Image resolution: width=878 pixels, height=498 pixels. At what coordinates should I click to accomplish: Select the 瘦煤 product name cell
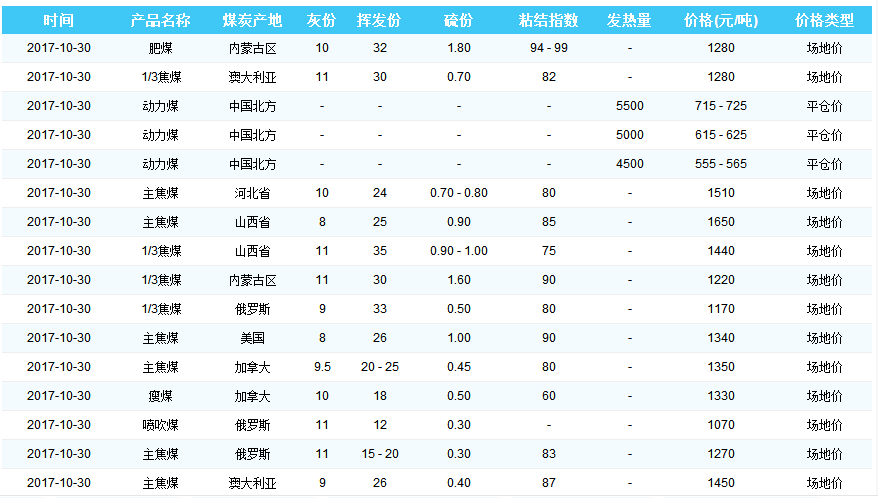pyautogui.click(x=160, y=396)
